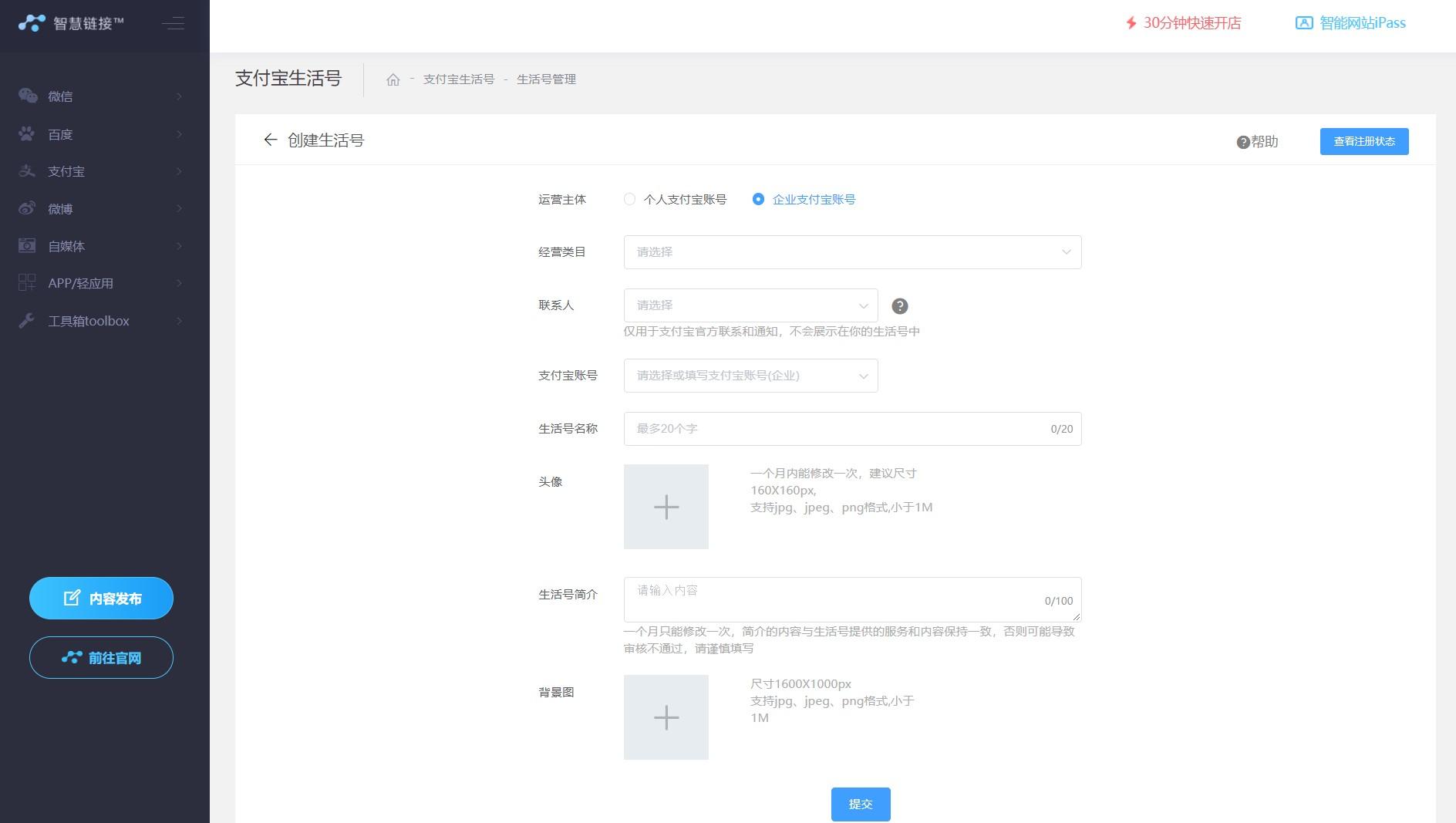Select the APP/轻应用 sidebar icon
1456x823 pixels.
click(28, 283)
